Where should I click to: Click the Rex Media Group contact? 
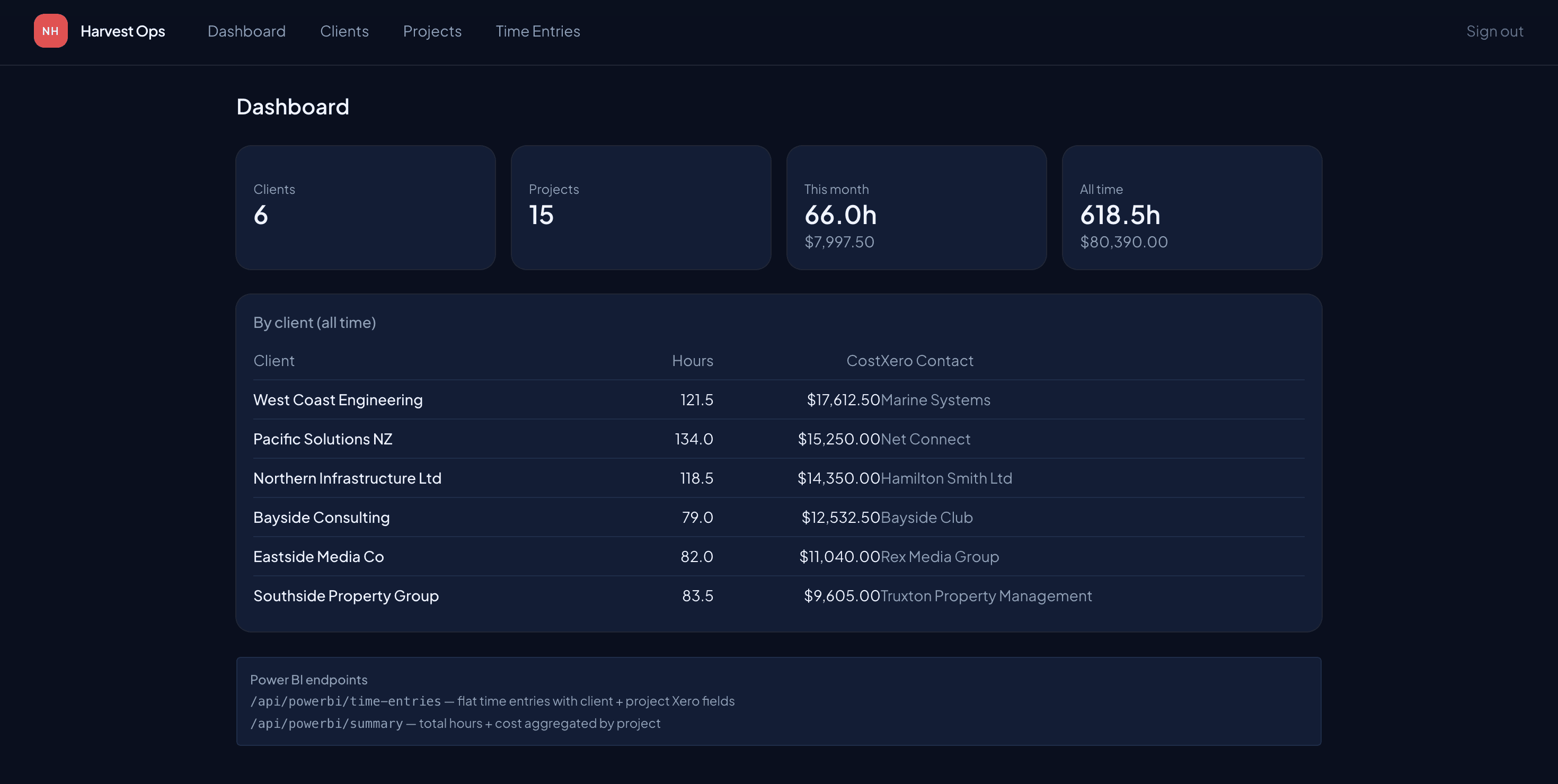(940, 556)
